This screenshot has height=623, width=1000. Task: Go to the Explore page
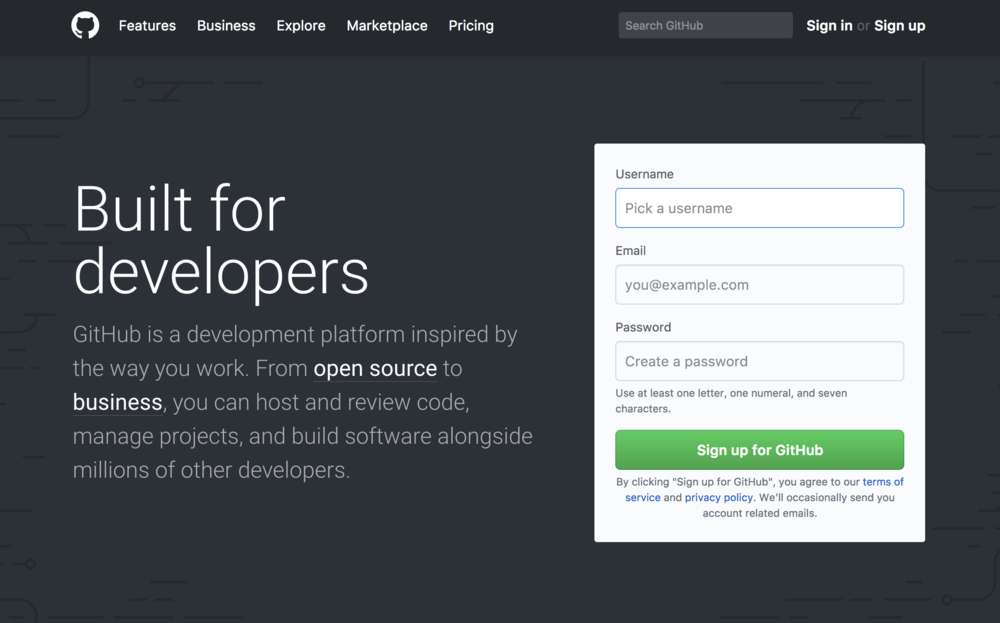pos(301,26)
